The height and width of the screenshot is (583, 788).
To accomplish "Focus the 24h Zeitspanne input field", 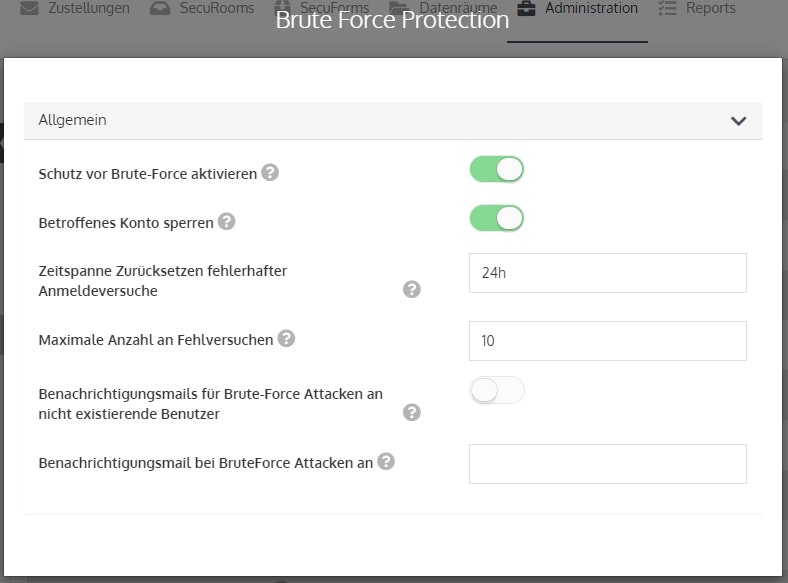I will pyautogui.click(x=608, y=273).
